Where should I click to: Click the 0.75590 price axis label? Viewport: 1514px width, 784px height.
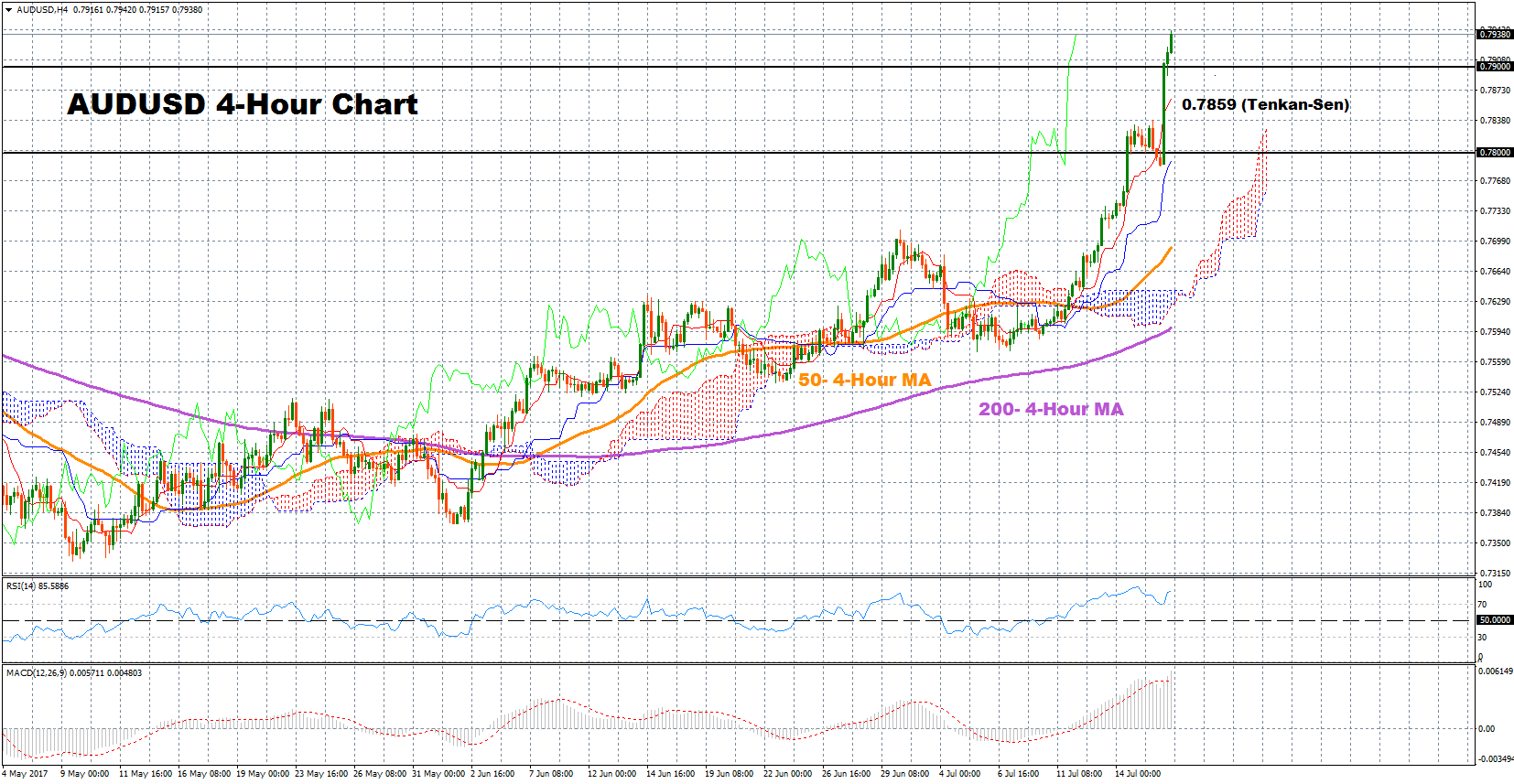tap(1495, 362)
